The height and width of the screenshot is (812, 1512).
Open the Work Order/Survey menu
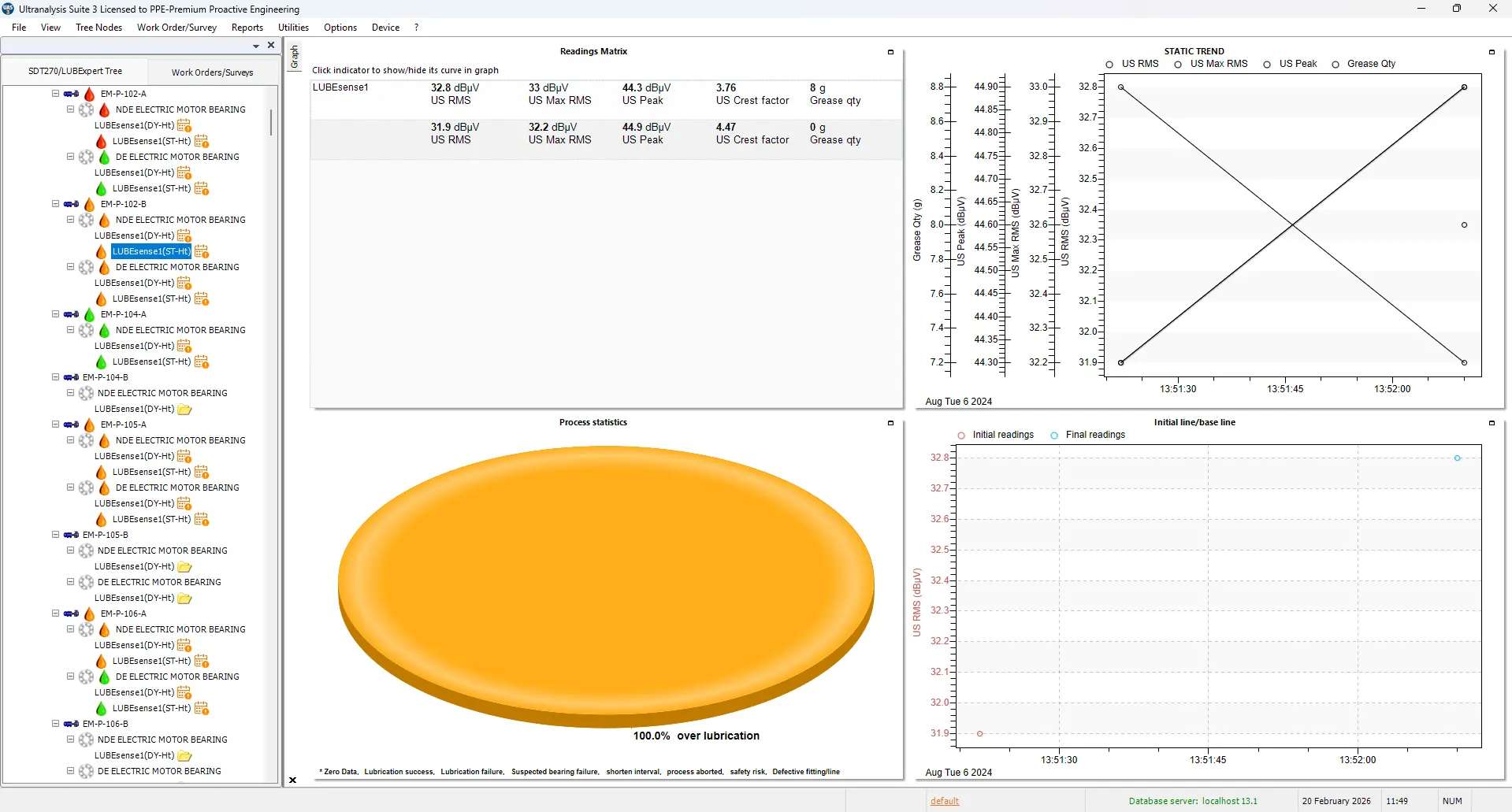[x=176, y=28]
